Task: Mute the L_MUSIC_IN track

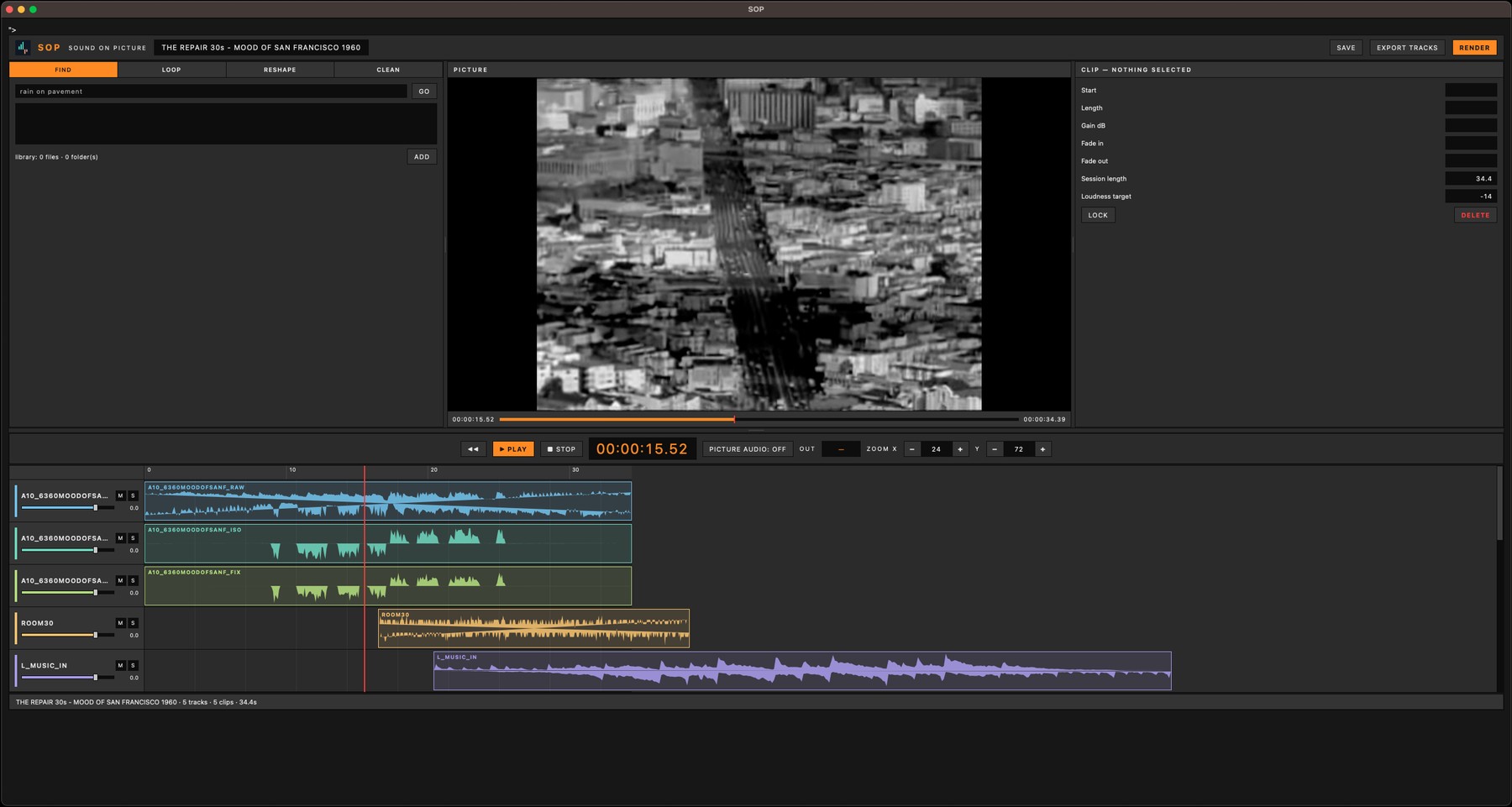Action: [x=120, y=665]
